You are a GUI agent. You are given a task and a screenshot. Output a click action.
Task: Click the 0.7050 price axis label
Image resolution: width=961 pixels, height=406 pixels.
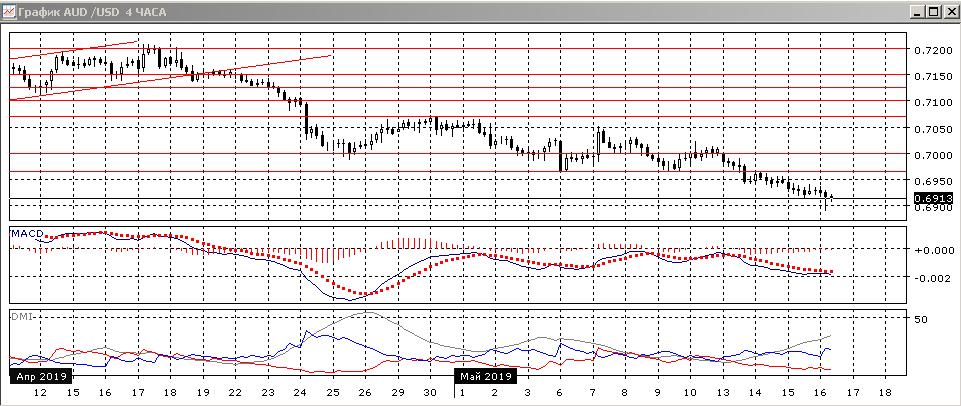[933, 129]
